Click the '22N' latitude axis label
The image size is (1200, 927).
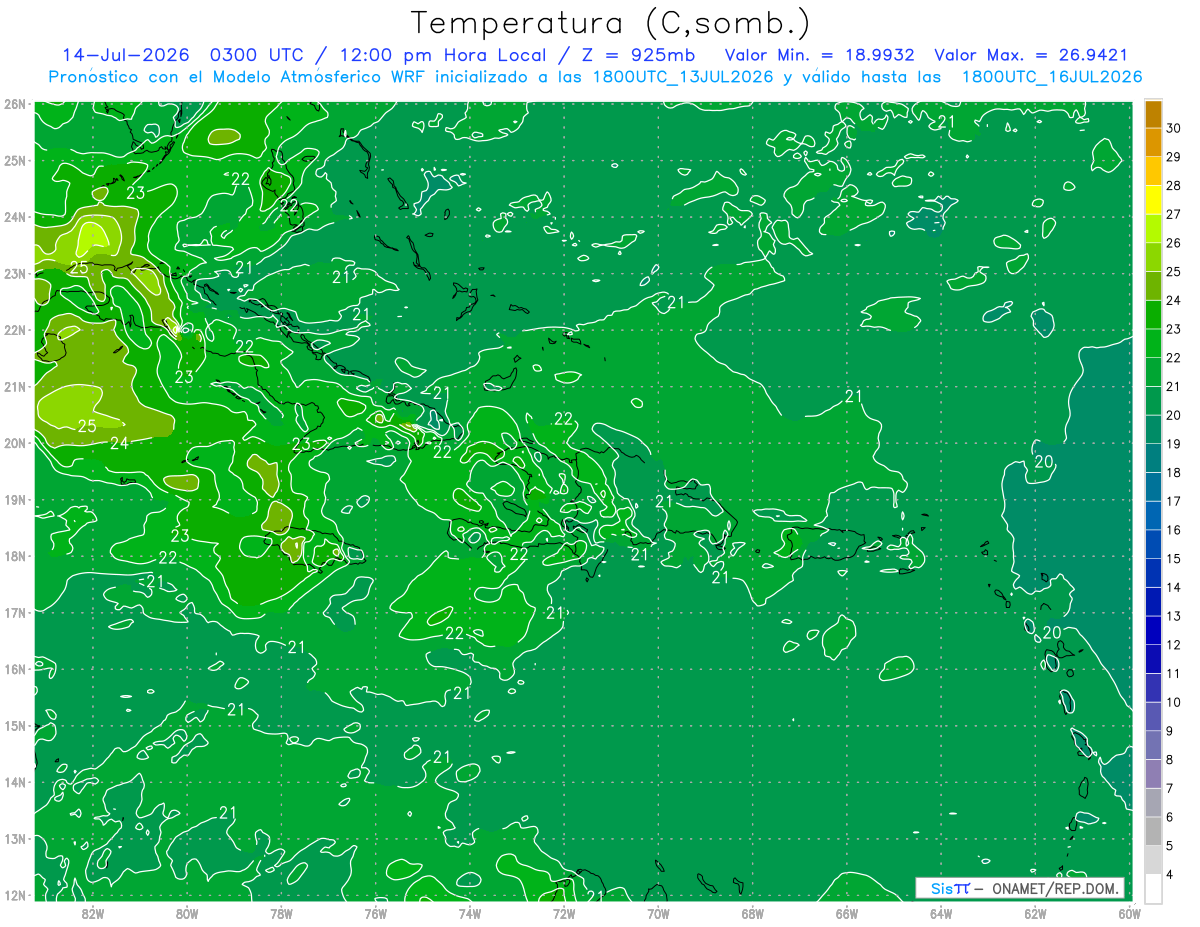pos(14,330)
